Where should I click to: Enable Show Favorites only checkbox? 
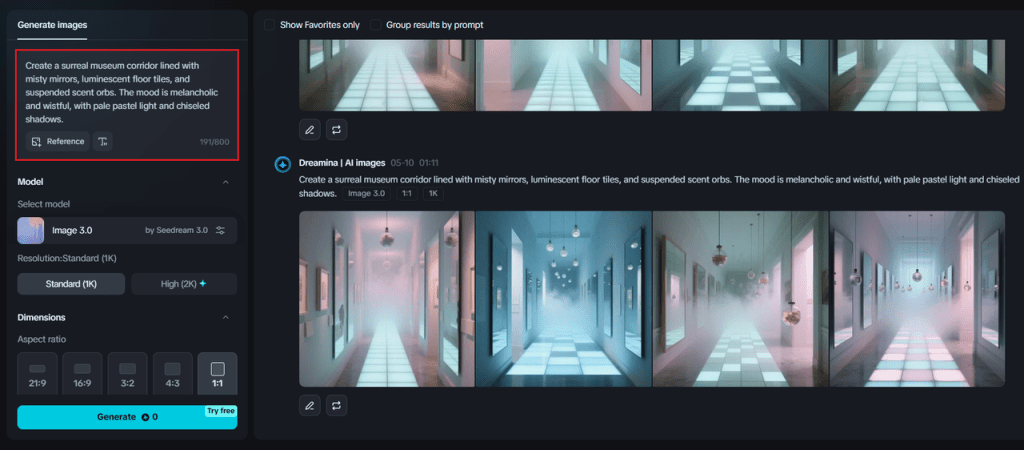pos(270,24)
